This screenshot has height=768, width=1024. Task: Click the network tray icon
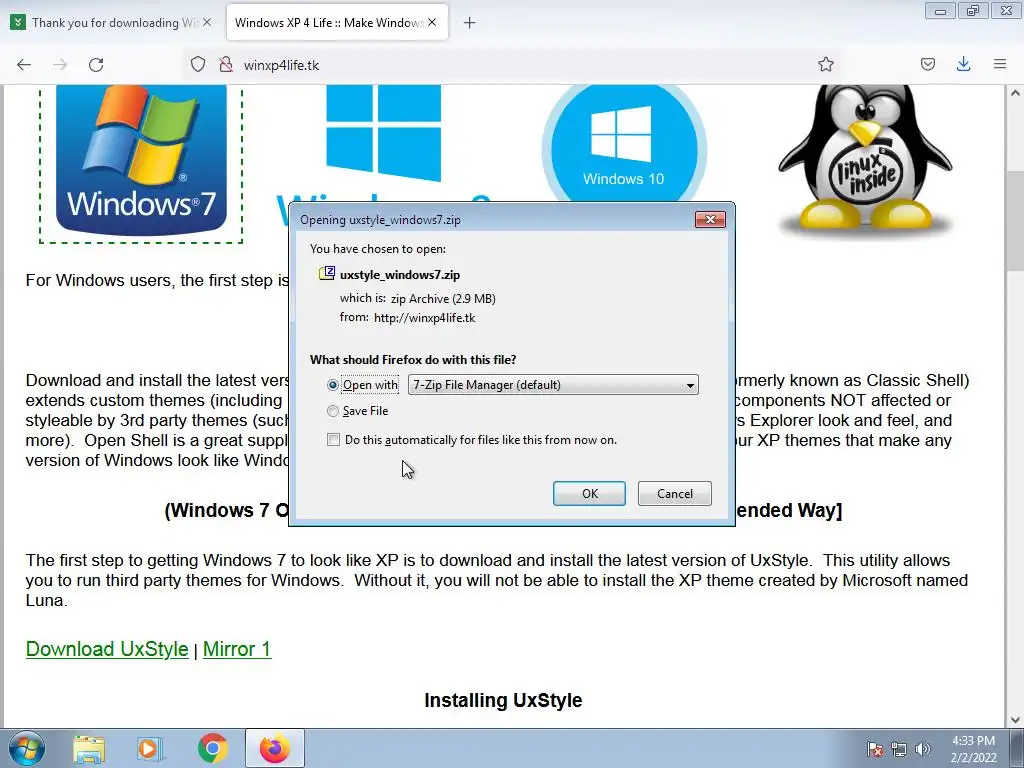coord(899,749)
